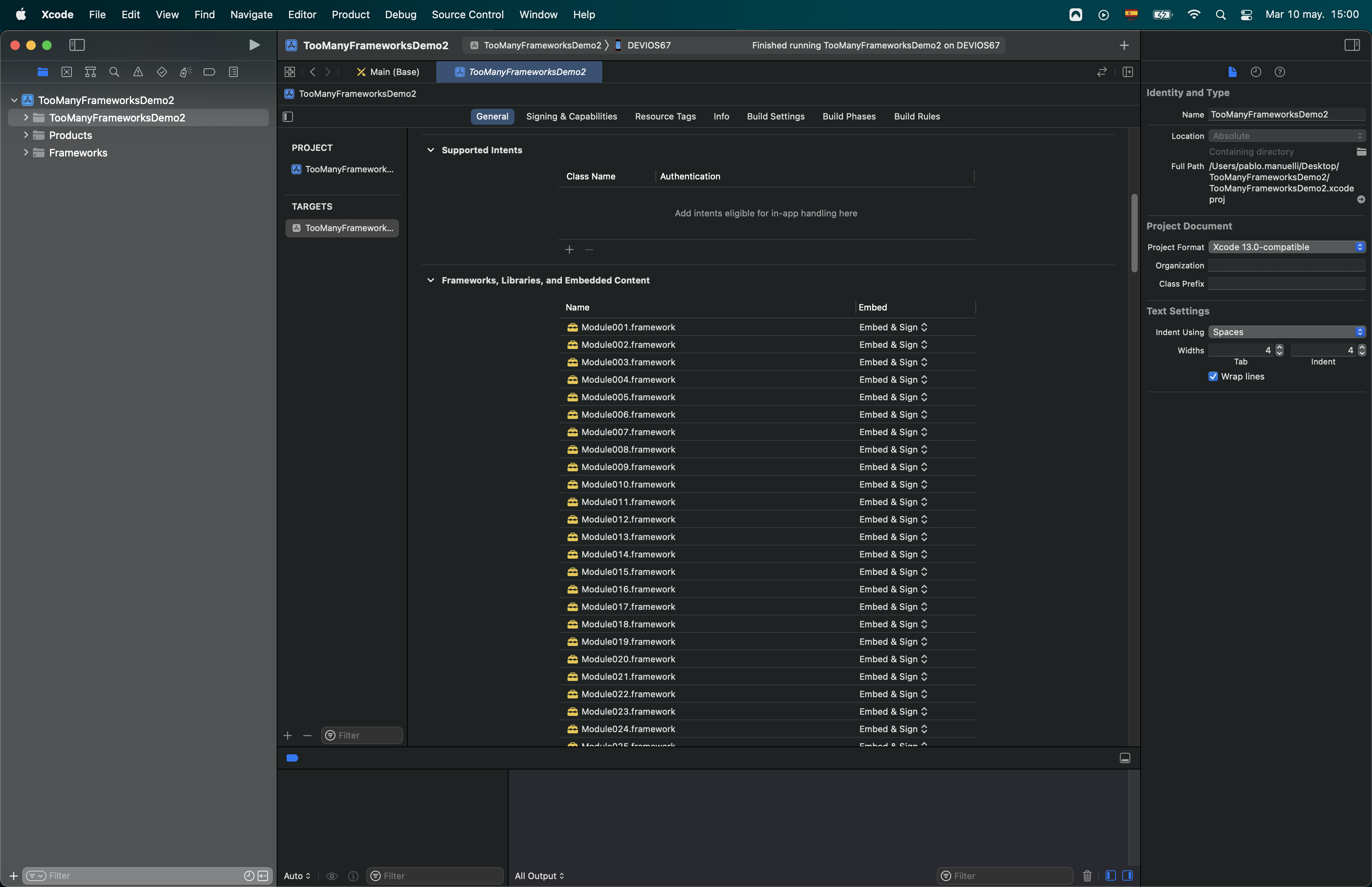The height and width of the screenshot is (887, 1372).
Task: Expand the TooManyFrameworksDemo2 folder
Action: (x=26, y=118)
